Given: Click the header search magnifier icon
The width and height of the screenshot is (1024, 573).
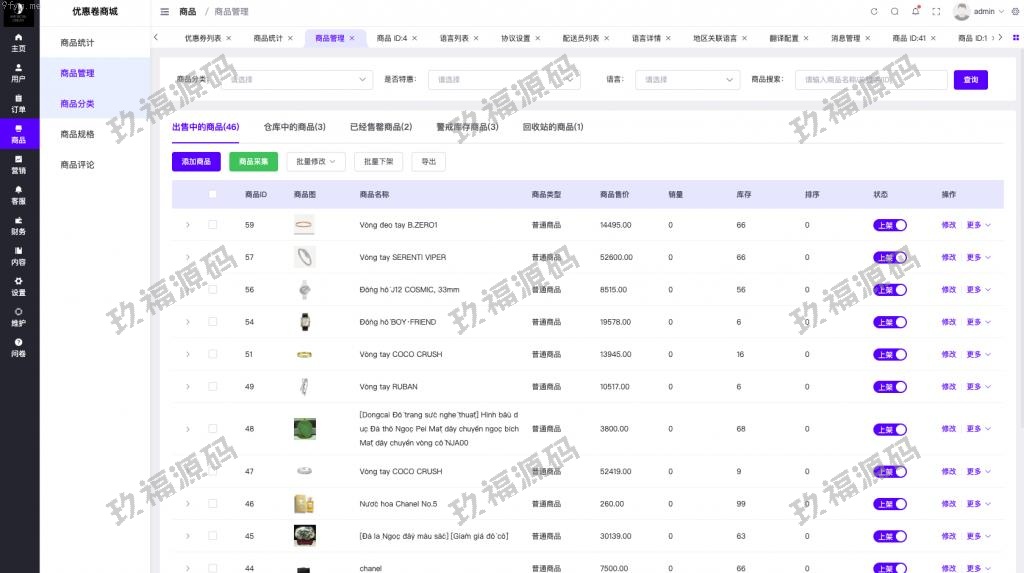Looking at the screenshot, I should (x=895, y=12).
